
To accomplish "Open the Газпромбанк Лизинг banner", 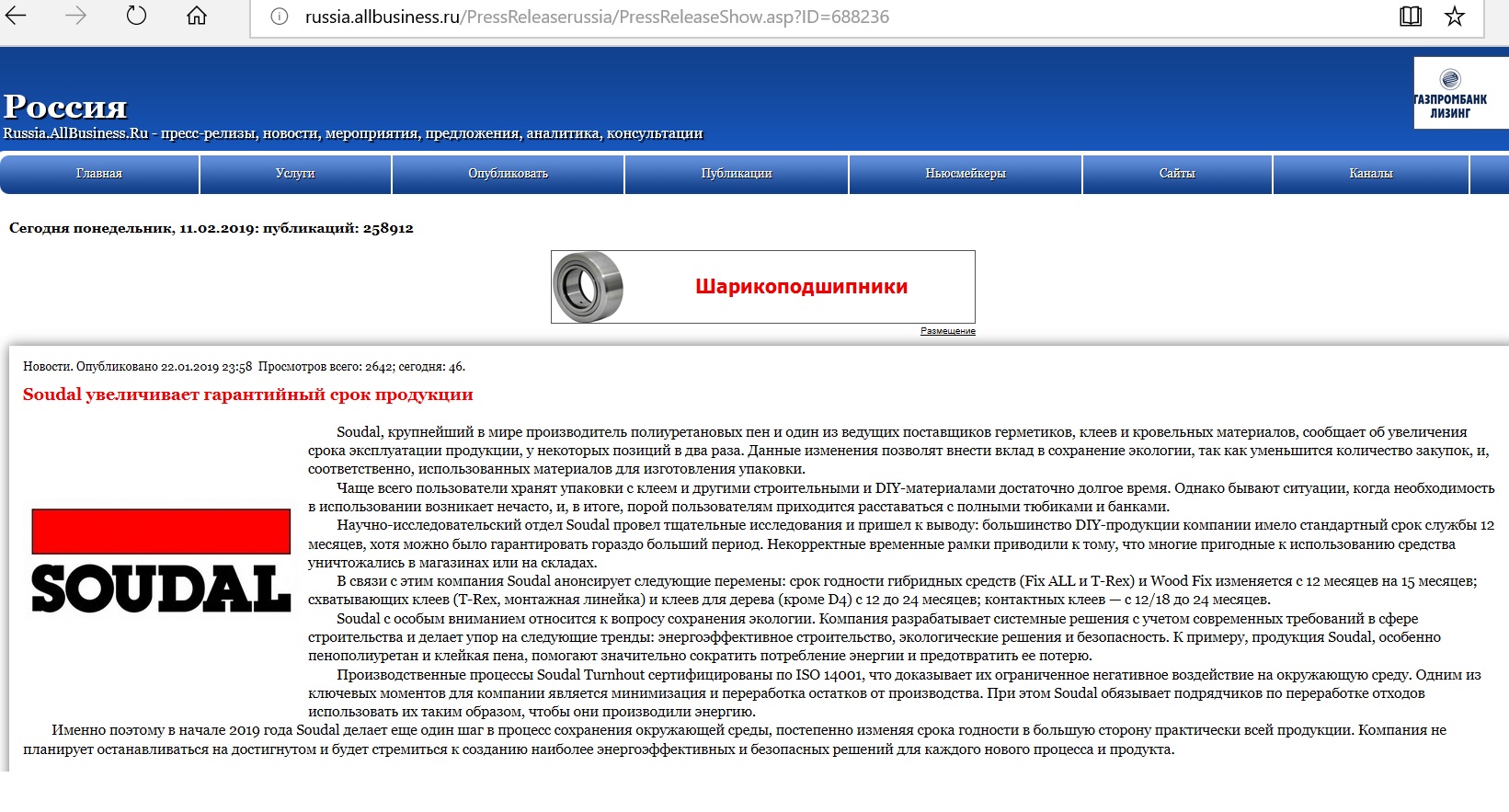I will point(1460,93).
